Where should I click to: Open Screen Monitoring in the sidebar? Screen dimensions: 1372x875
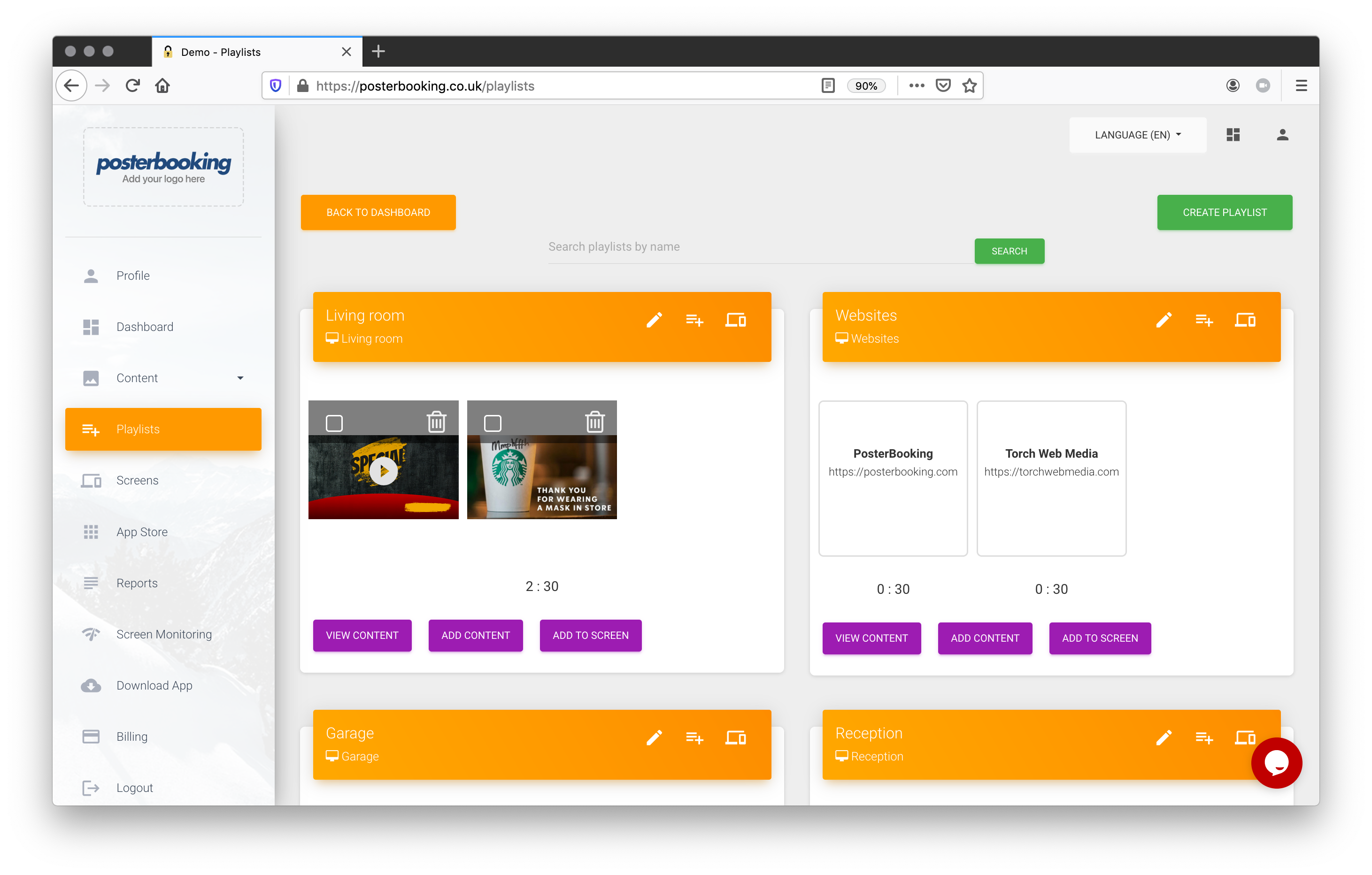click(x=163, y=634)
